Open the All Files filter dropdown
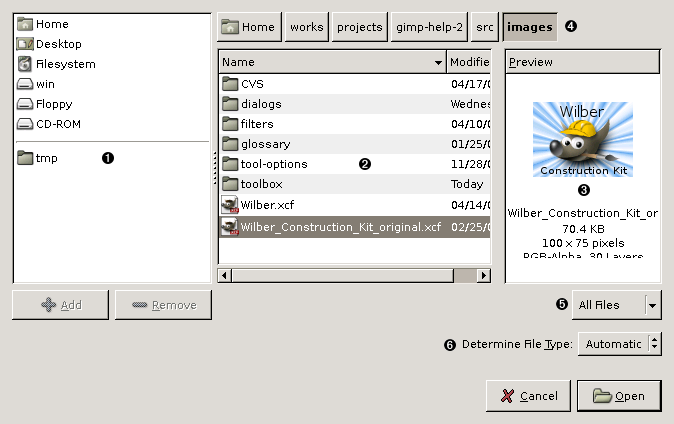The width and height of the screenshot is (674, 424). coord(616,305)
